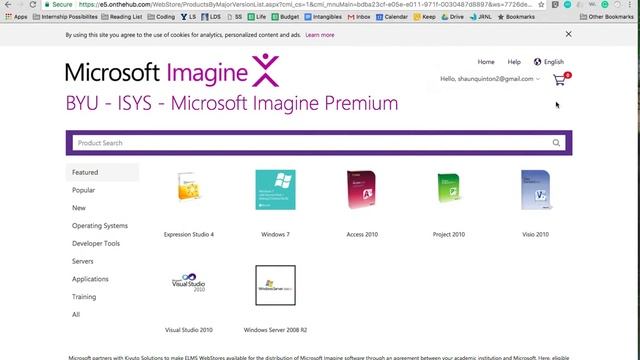Open the Coding bookmark folder

tap(161, 17)
